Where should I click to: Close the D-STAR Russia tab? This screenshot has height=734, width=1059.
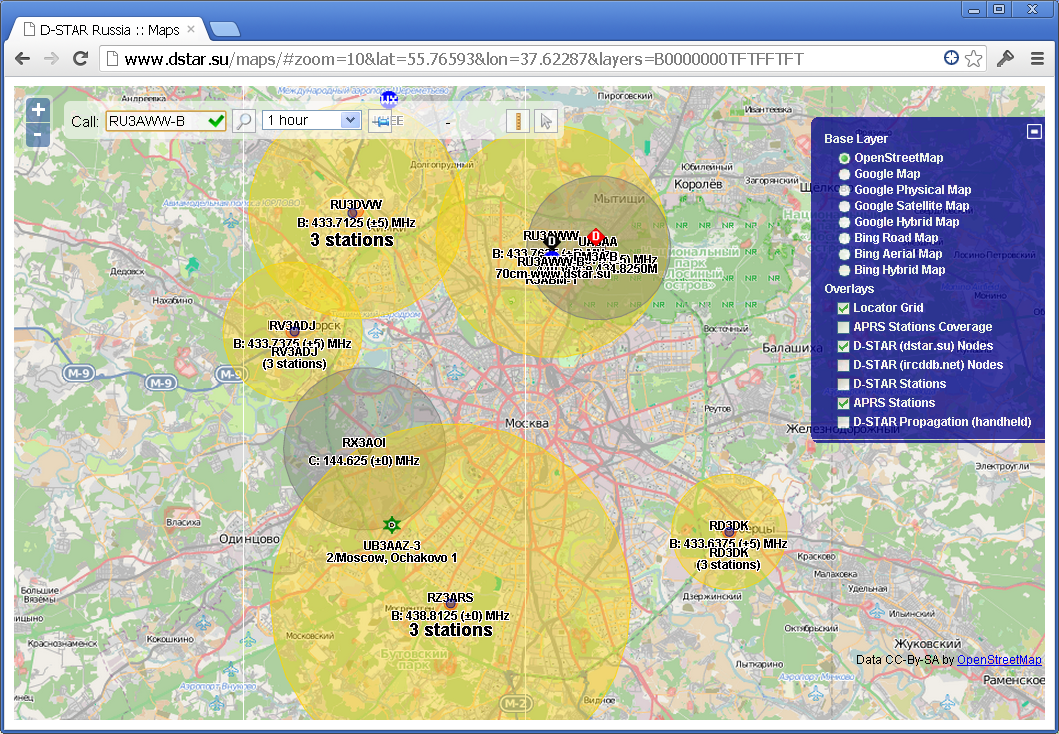[x=191, y=29]
